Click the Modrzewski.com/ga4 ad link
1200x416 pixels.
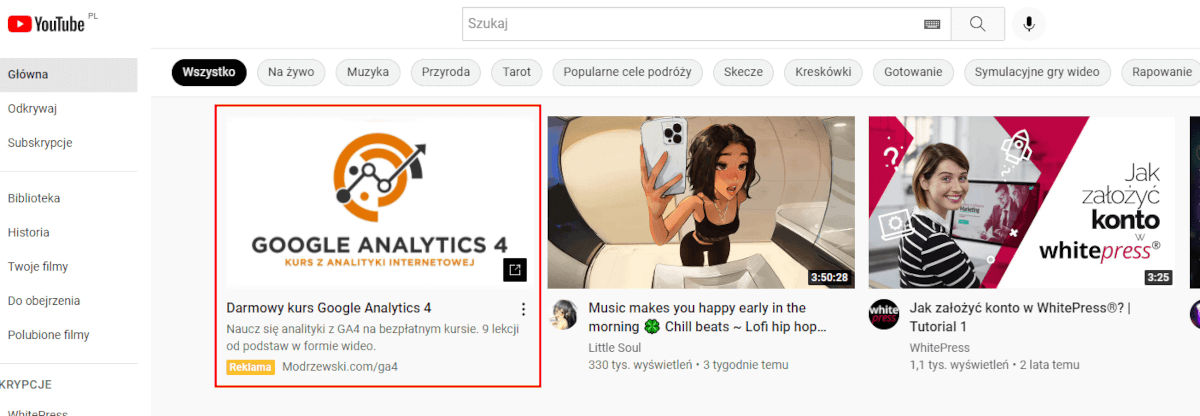coord(340,367)
